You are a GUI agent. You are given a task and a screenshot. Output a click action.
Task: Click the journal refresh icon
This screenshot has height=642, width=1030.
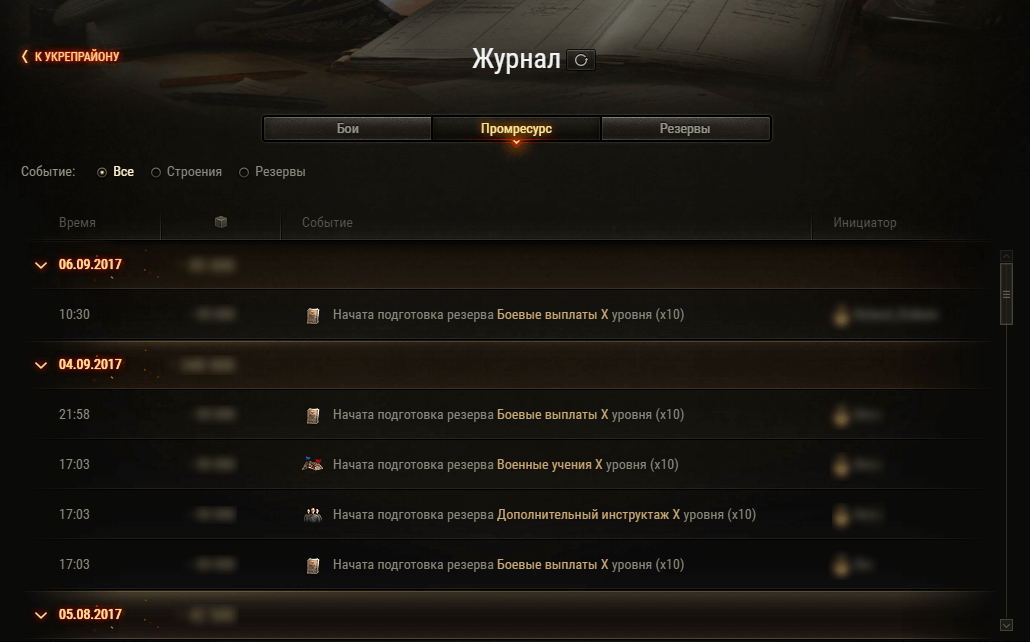(x=581, y=60)
